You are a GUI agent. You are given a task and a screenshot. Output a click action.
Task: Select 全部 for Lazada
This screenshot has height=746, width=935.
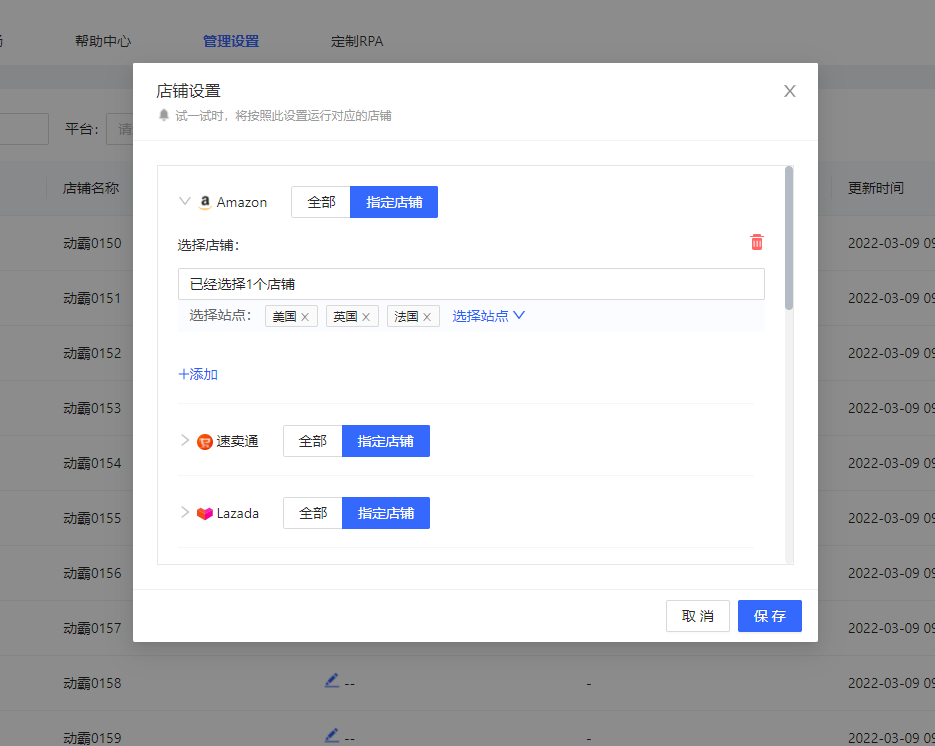(x=312, y=513)
